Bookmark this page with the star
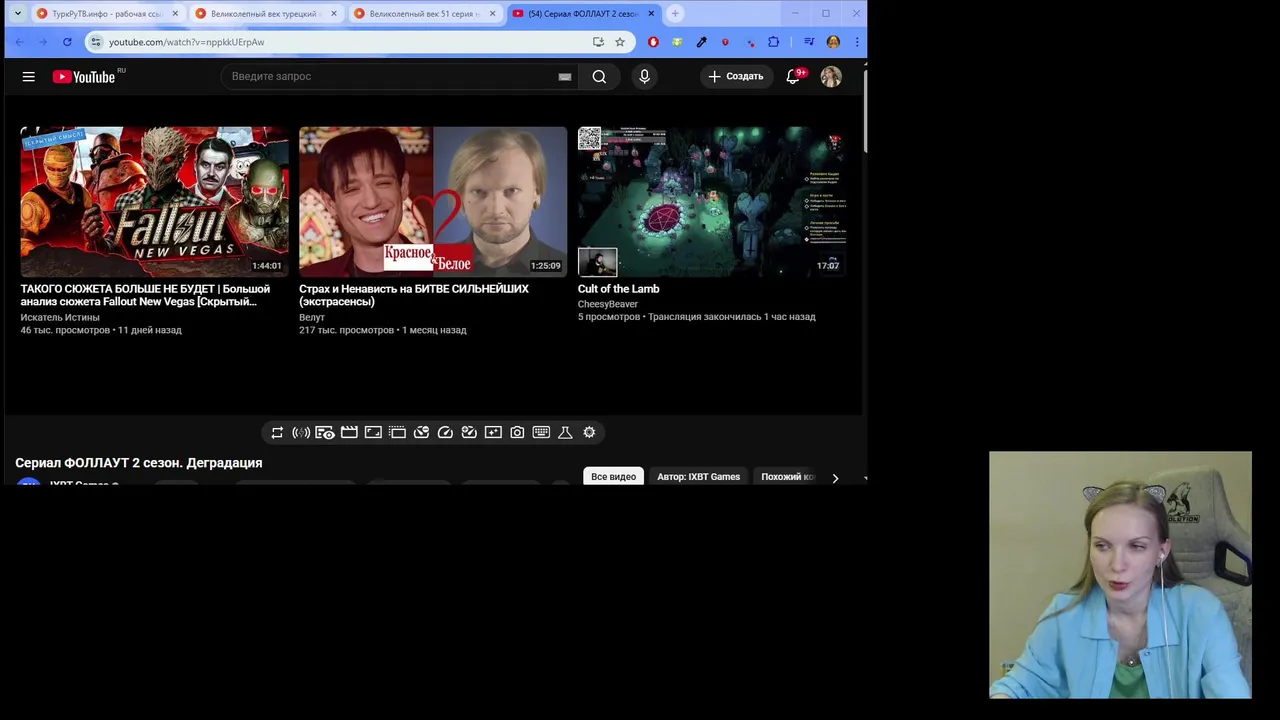Image resolution: width=1280 pixels, height=720 pixels. point(620,42)
